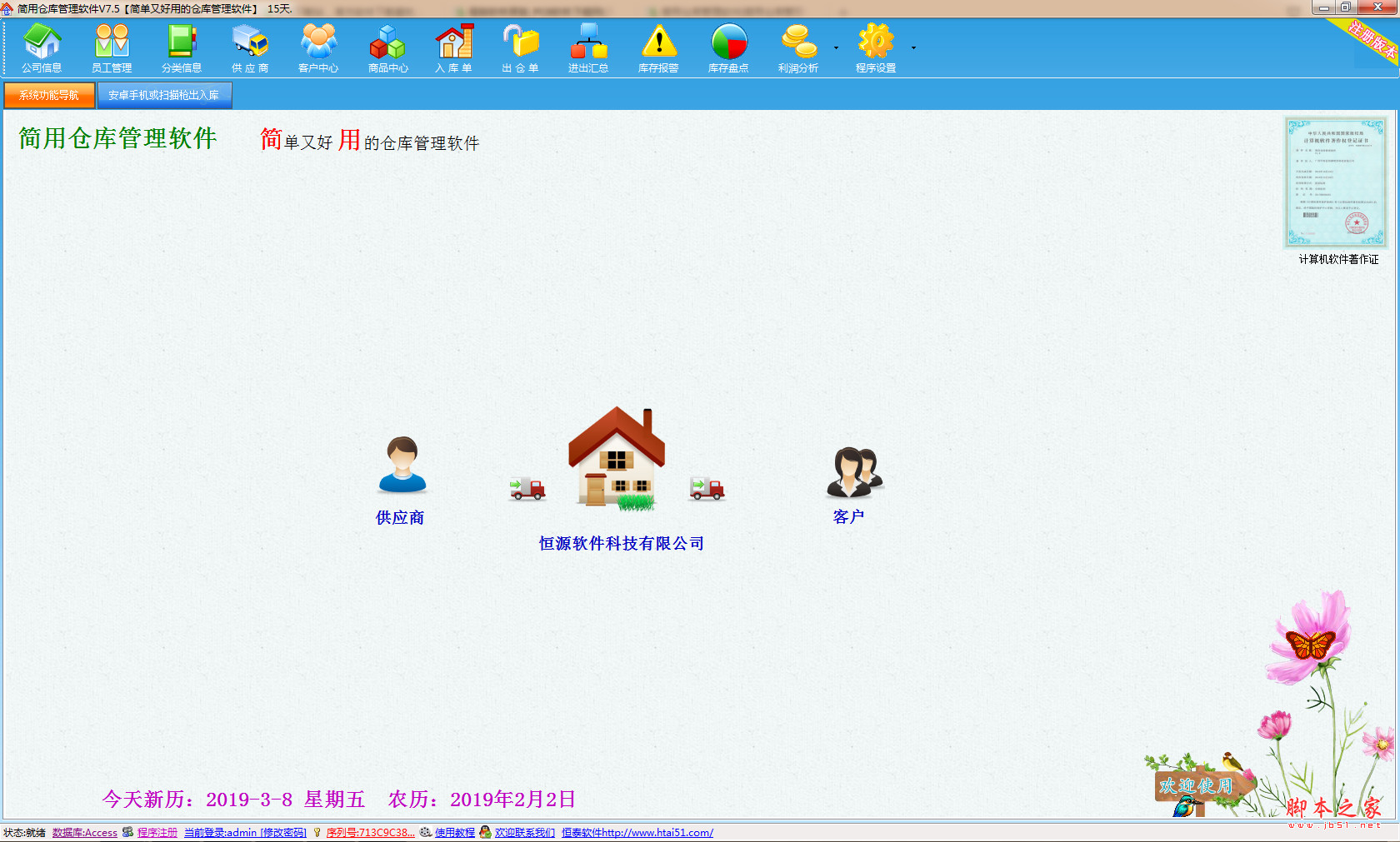Open 程序设置 program settings
Screen dimensions: 1400x842
tap(876, 48)
